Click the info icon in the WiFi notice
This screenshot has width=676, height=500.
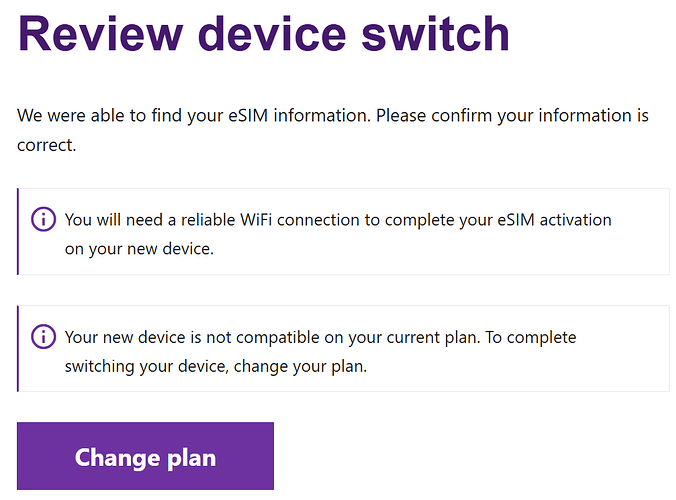[x=44, y=219]
